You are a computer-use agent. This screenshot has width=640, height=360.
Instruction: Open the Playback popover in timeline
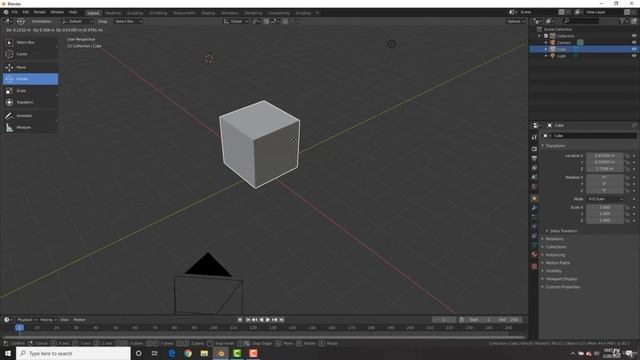[27, 320]
